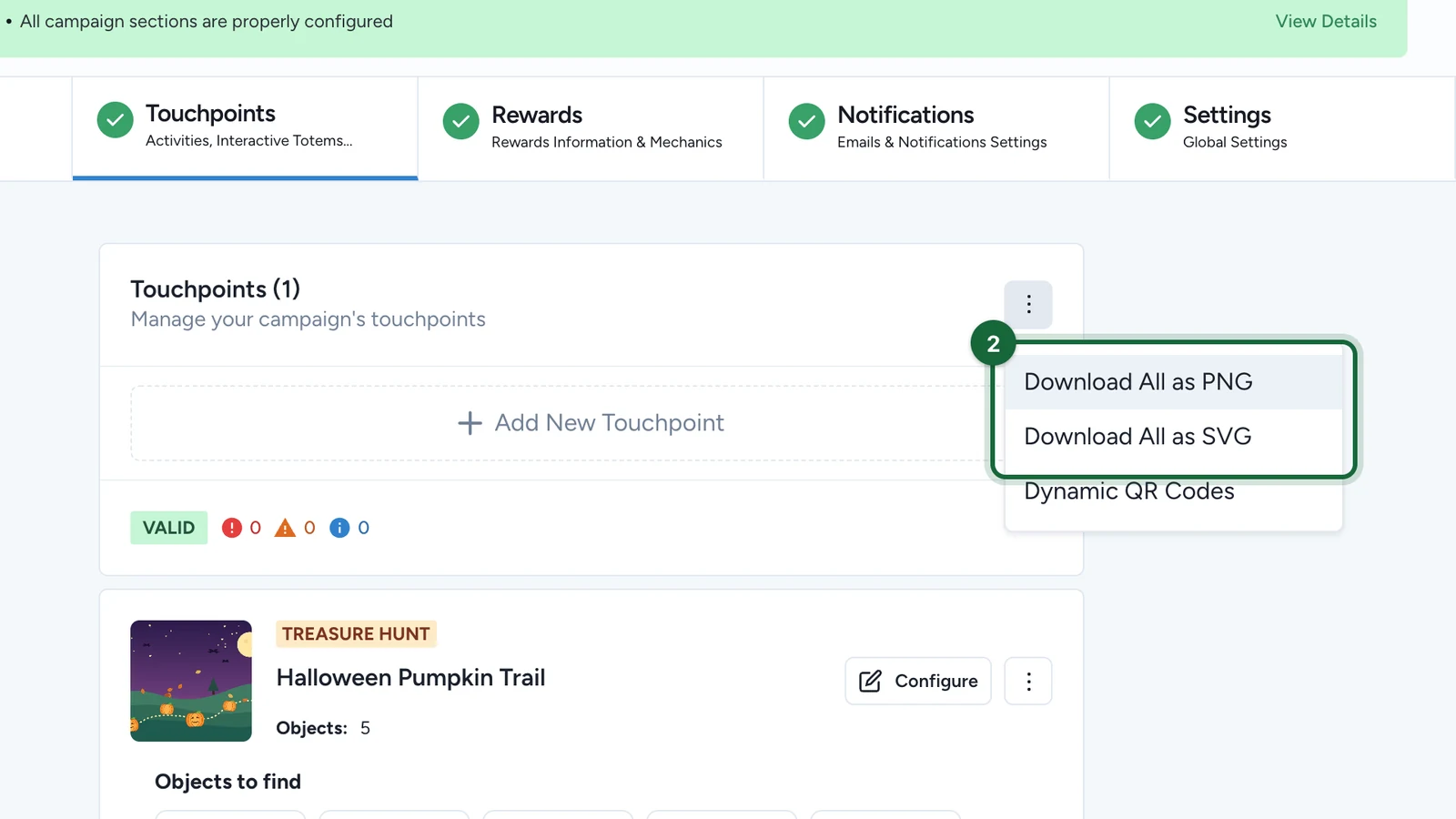Click the green check icon beside Notifications
The image size is (1456, 819).
click(x=807, y=121)
